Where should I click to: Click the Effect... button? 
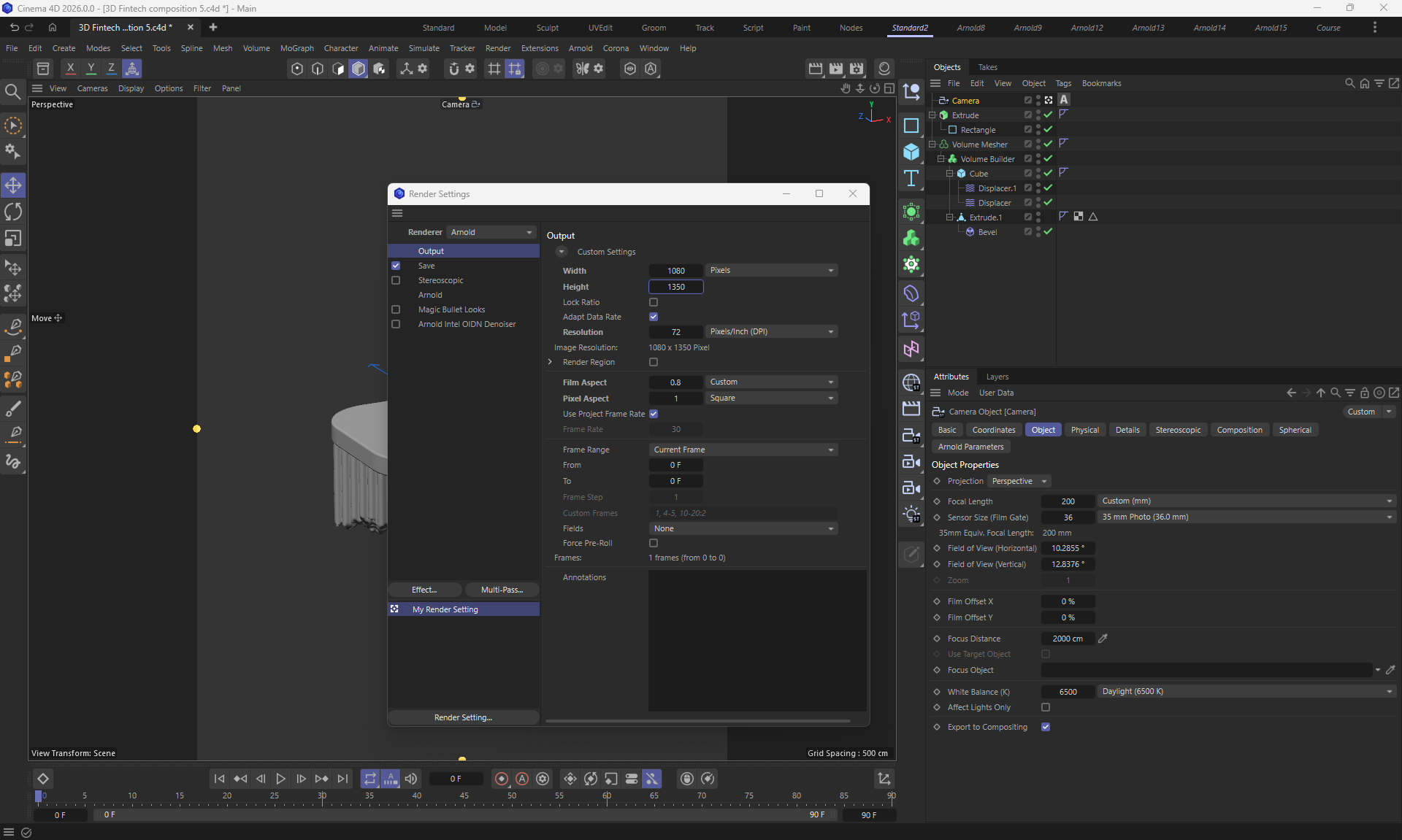click(424, 590)
